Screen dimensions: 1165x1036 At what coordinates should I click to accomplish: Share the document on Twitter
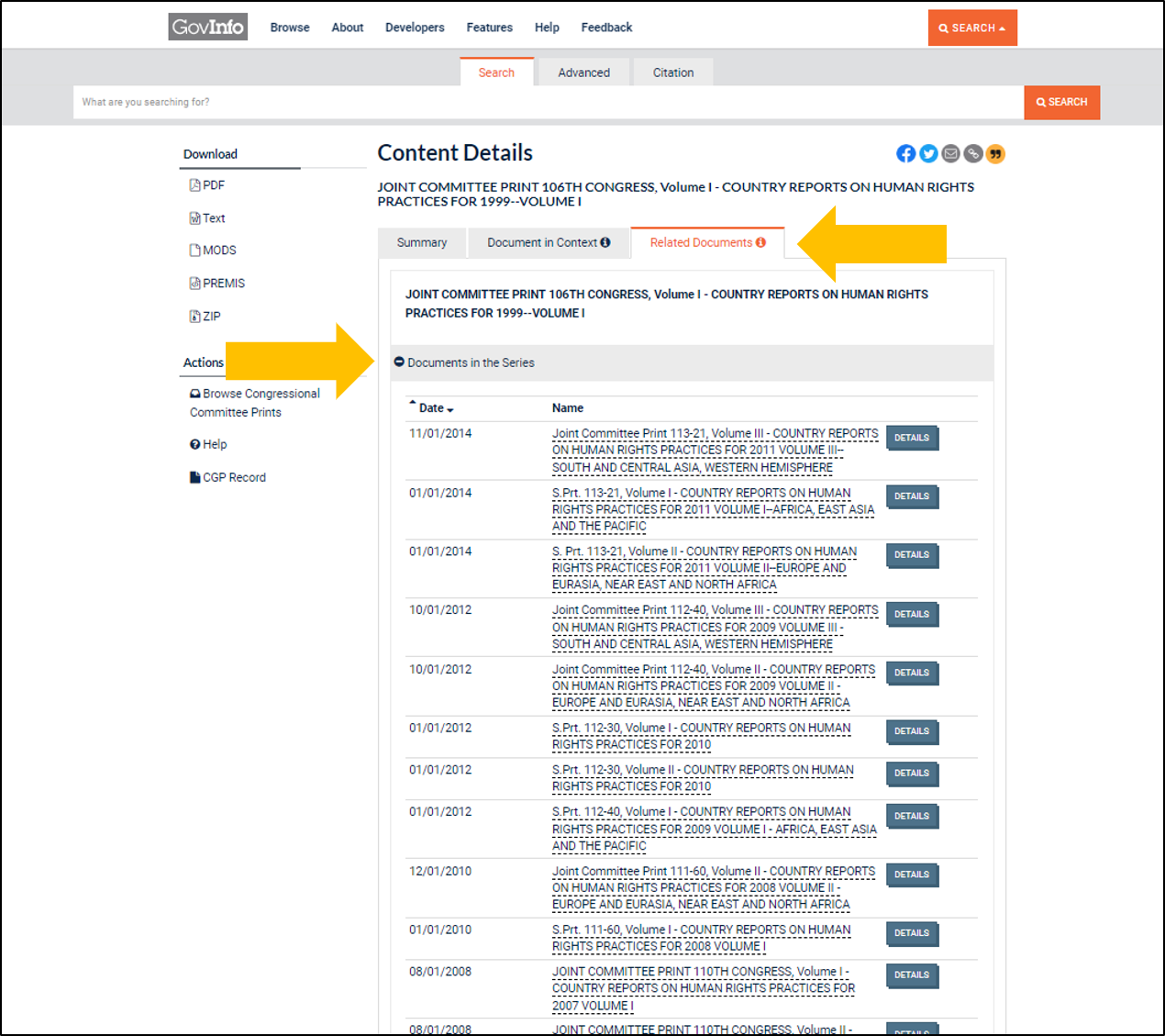pos(927,153)
